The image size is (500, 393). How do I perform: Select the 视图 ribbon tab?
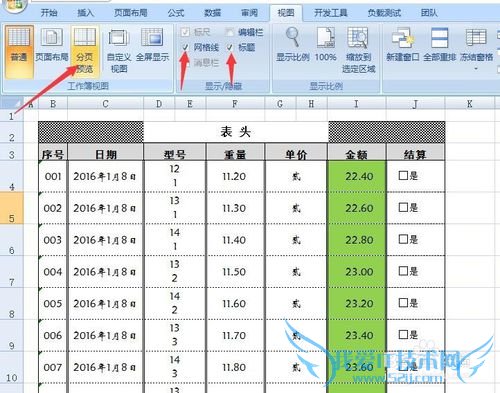[x=286, y=13]
